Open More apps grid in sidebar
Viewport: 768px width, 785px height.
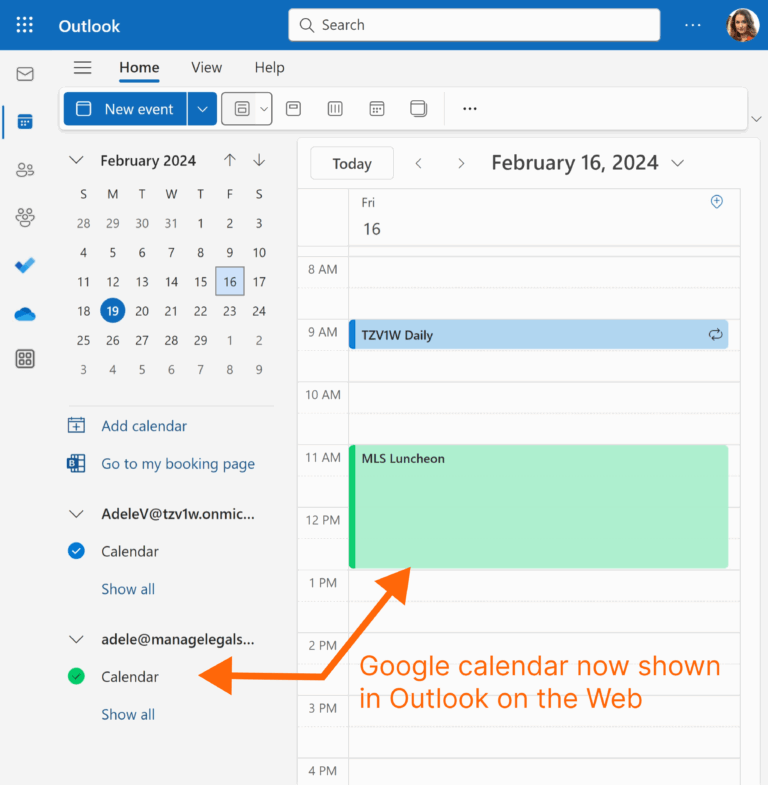coord(25,359)
